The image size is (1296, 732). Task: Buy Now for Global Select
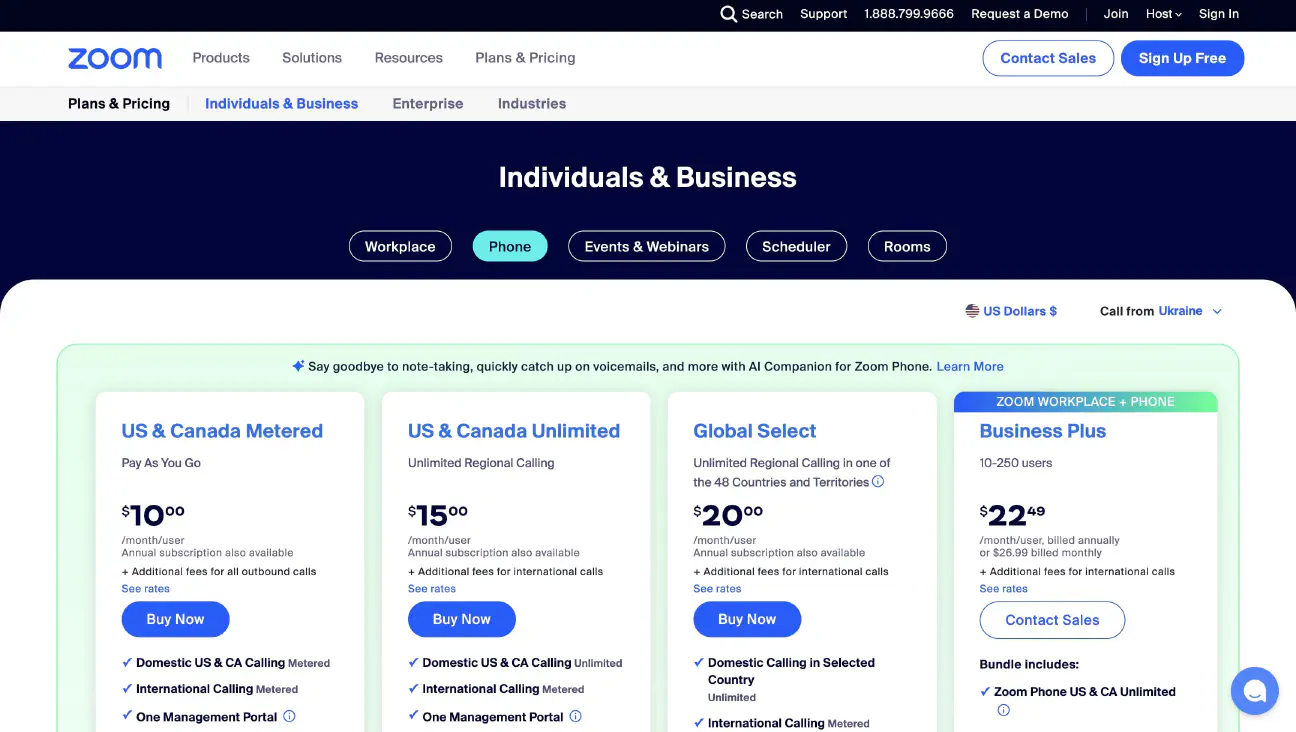[747, 619]
